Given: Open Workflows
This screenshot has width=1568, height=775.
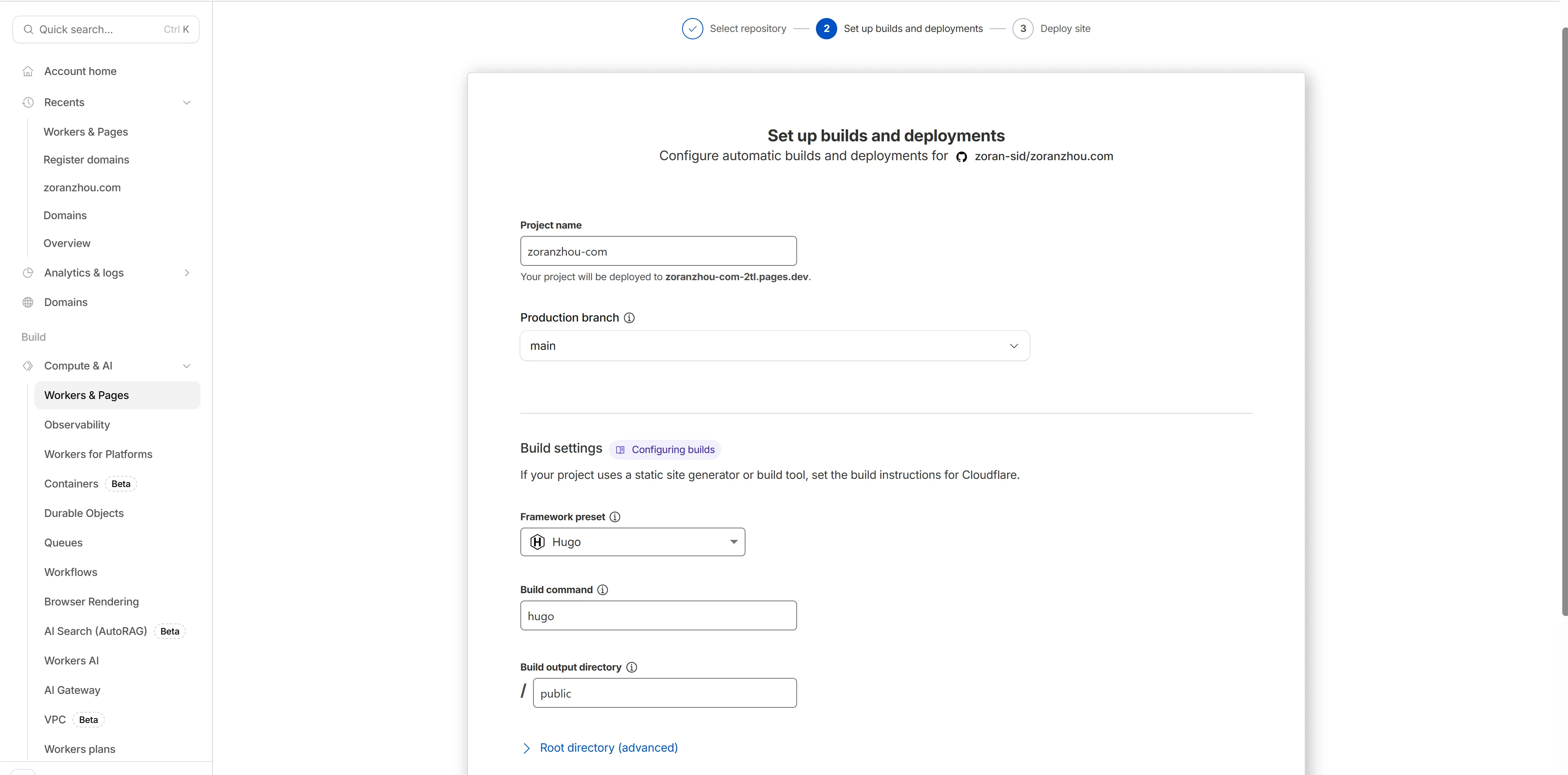Looking at the screenshot, I should click(70, 573).
